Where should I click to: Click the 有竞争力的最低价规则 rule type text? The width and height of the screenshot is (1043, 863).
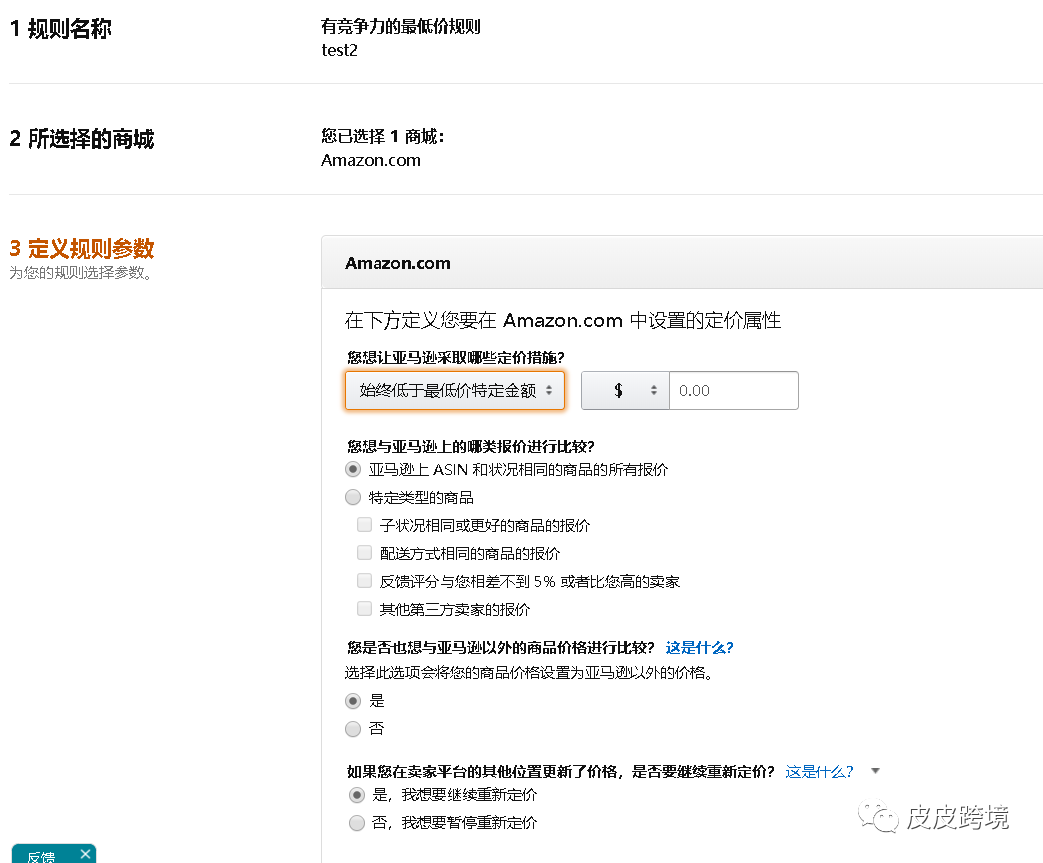pos(400,27)
